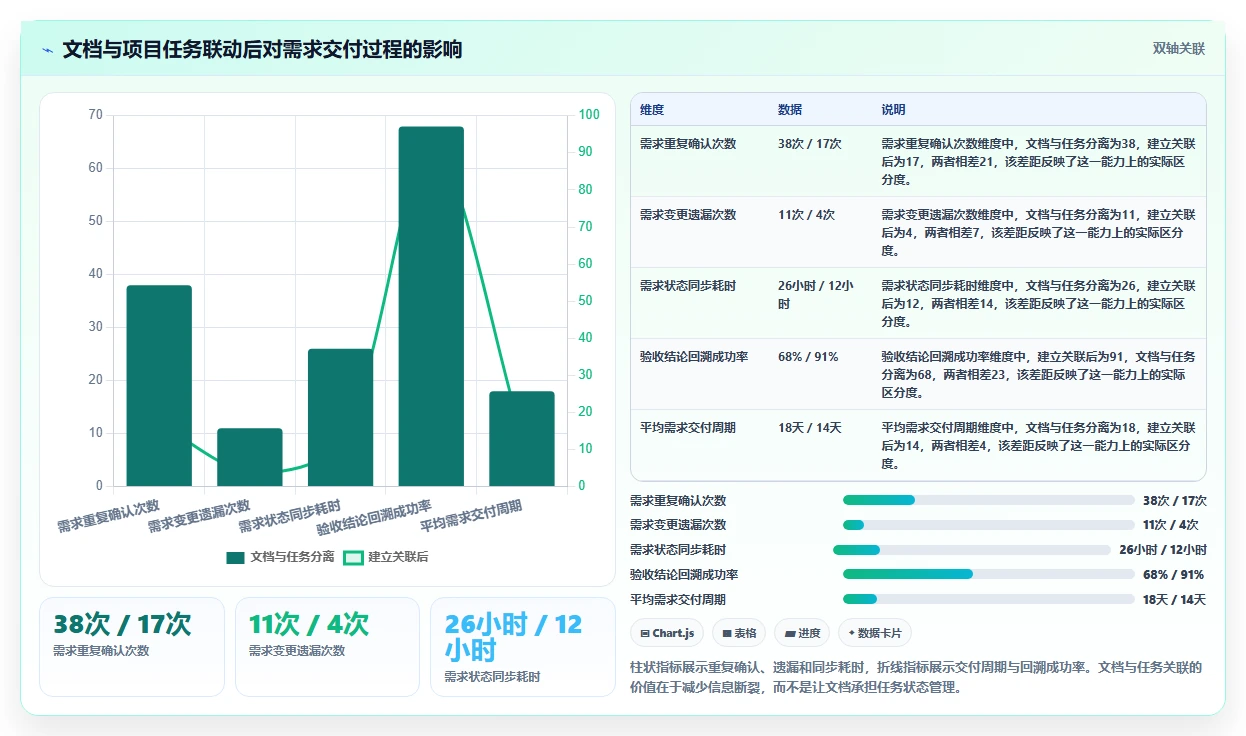Click the icon inside 进度 tag

point(789,633)
